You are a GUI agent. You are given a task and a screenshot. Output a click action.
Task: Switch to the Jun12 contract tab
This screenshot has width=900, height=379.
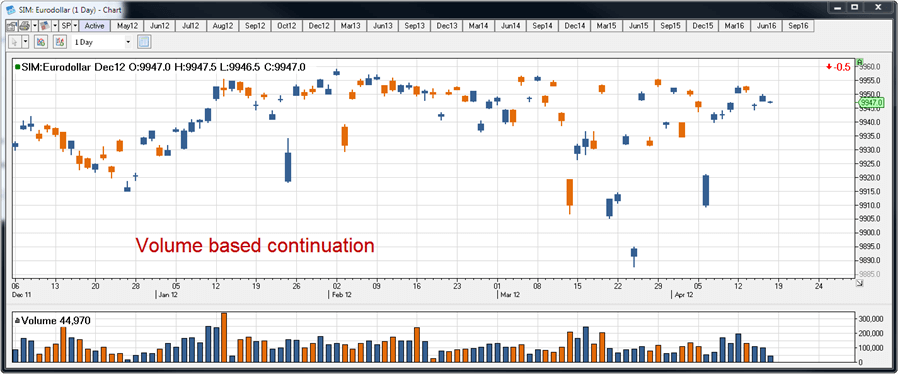[159, 26]
